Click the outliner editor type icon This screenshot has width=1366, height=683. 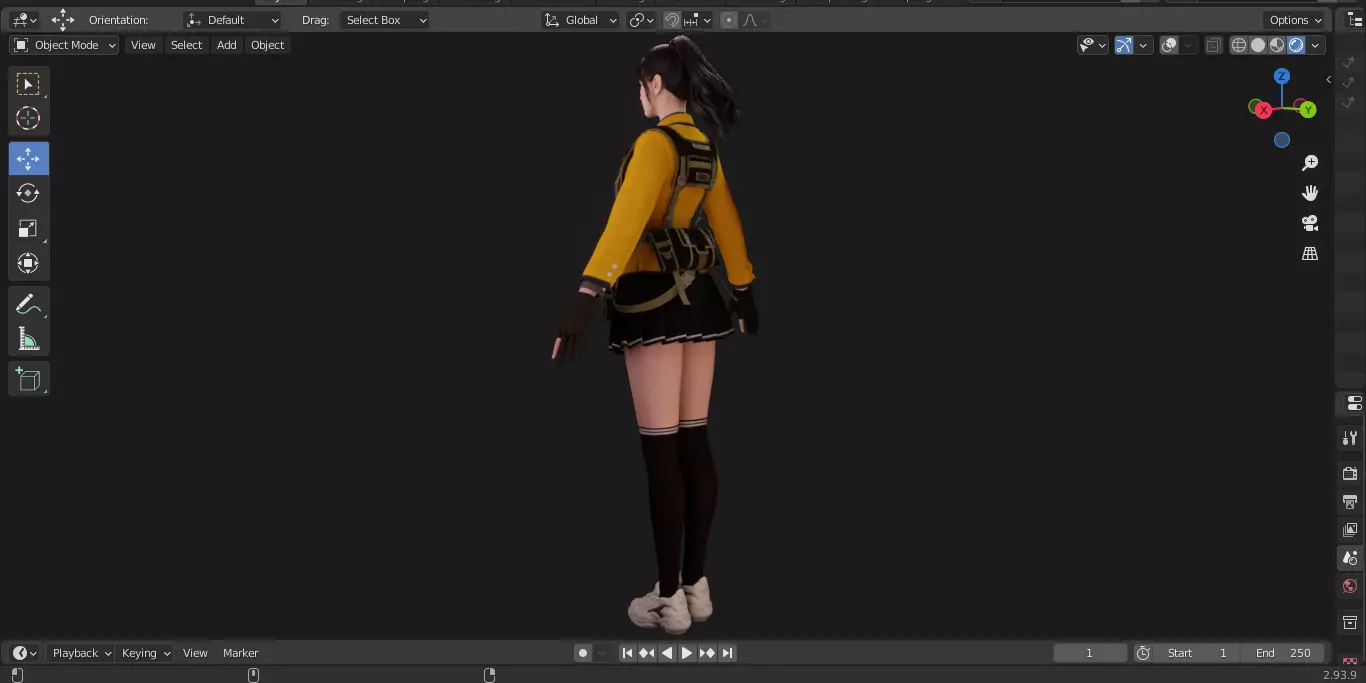click(1355, 20)
